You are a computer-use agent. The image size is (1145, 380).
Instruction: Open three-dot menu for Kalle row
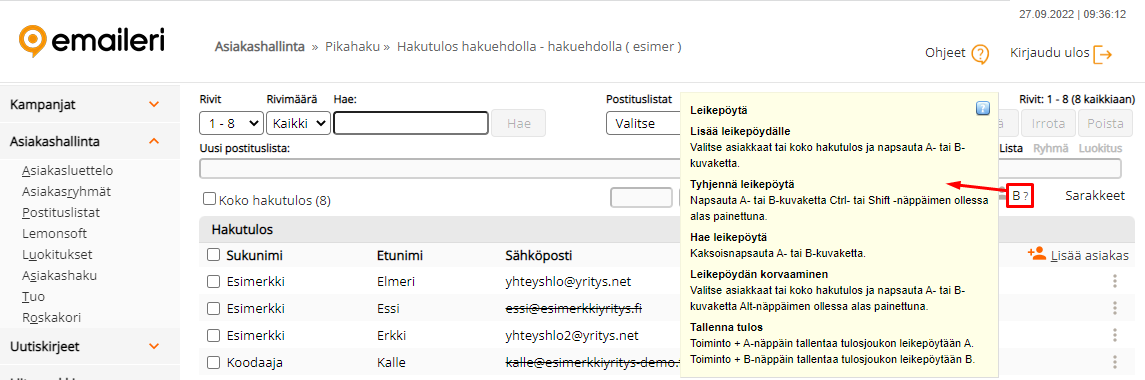1114,362
